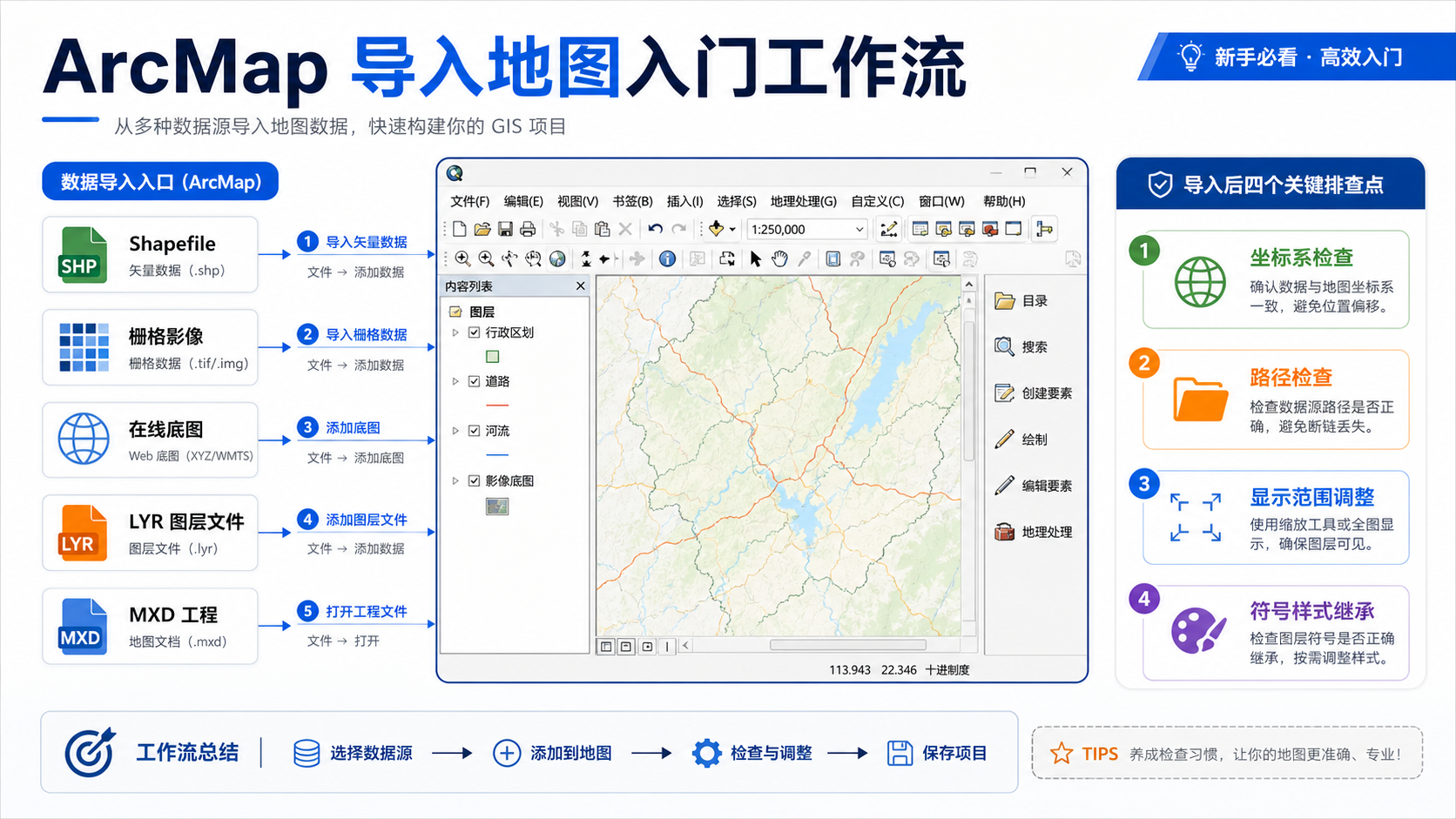Select the Pan hand tool

coord(779,258)
